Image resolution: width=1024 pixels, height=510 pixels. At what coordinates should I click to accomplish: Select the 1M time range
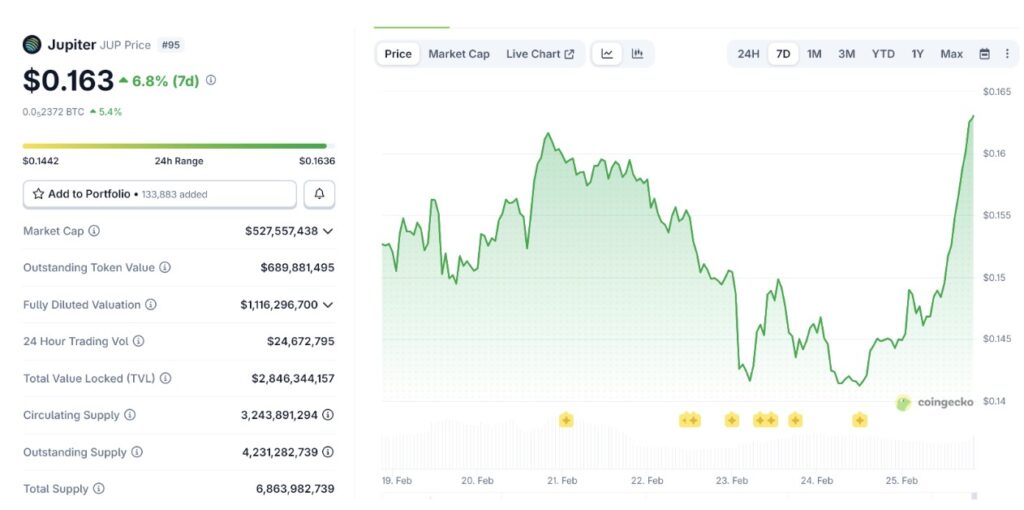[814, 54]
